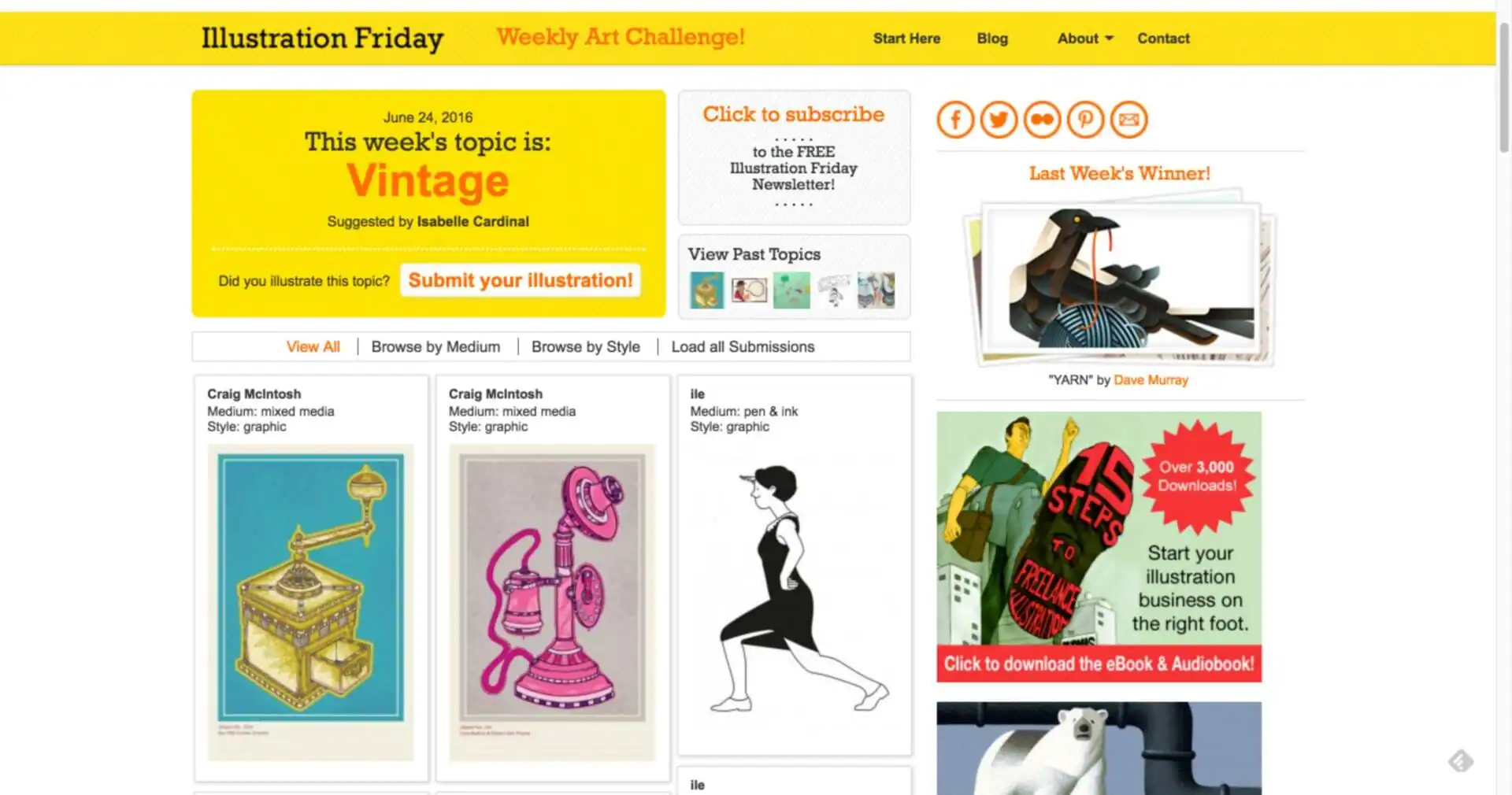Select the Twitter sharing icon
The height and width of the screenshot is (795, 1512).
click(x=998, y=120)
